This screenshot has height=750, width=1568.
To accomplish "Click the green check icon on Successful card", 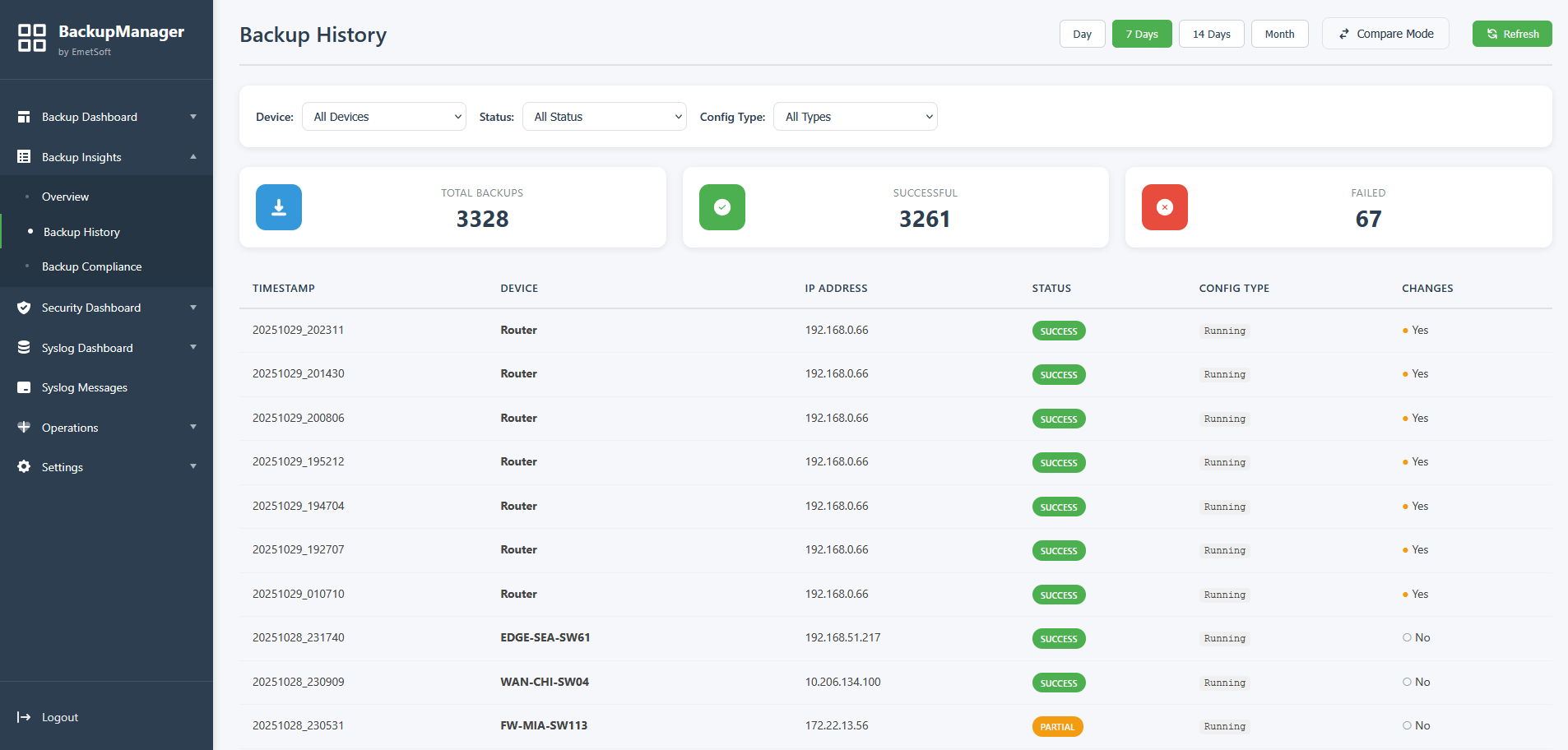I will 721,207.
